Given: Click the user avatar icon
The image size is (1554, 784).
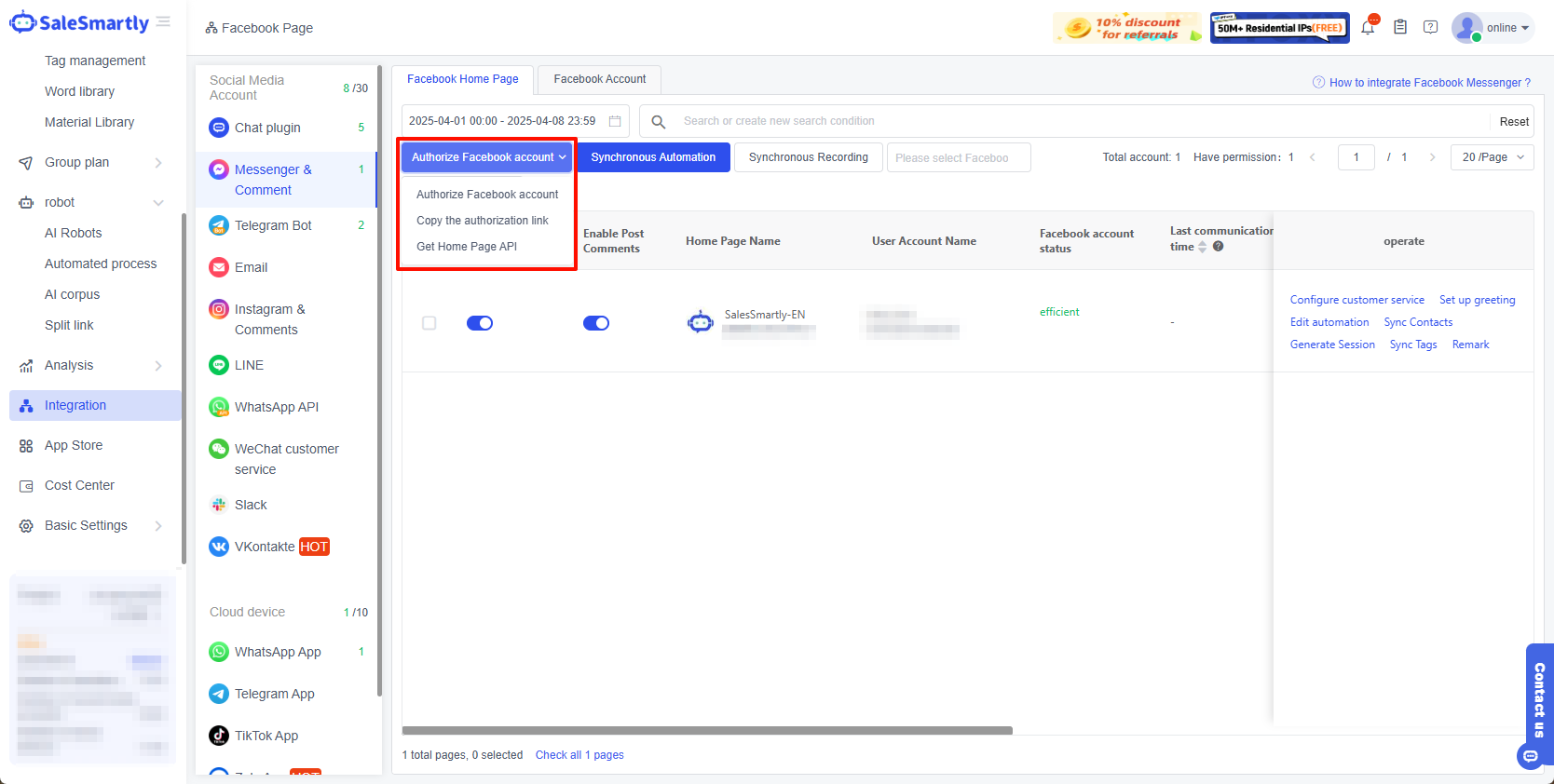Looking at the screenshot, I should tap(1467, 27).
